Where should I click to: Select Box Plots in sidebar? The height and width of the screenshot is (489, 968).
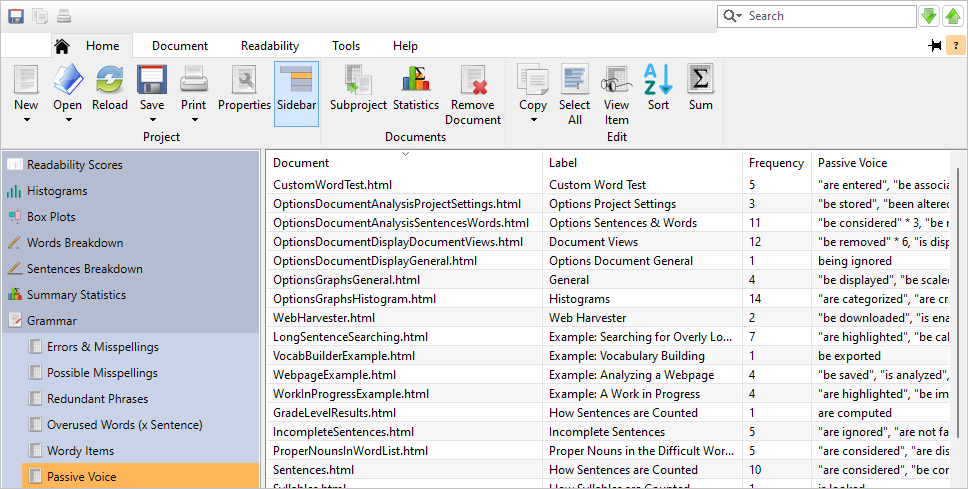[x=131, y=217]
